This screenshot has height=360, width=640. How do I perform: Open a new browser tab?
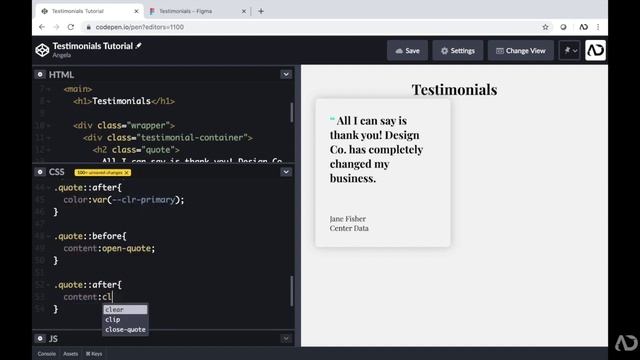[261, 11]
